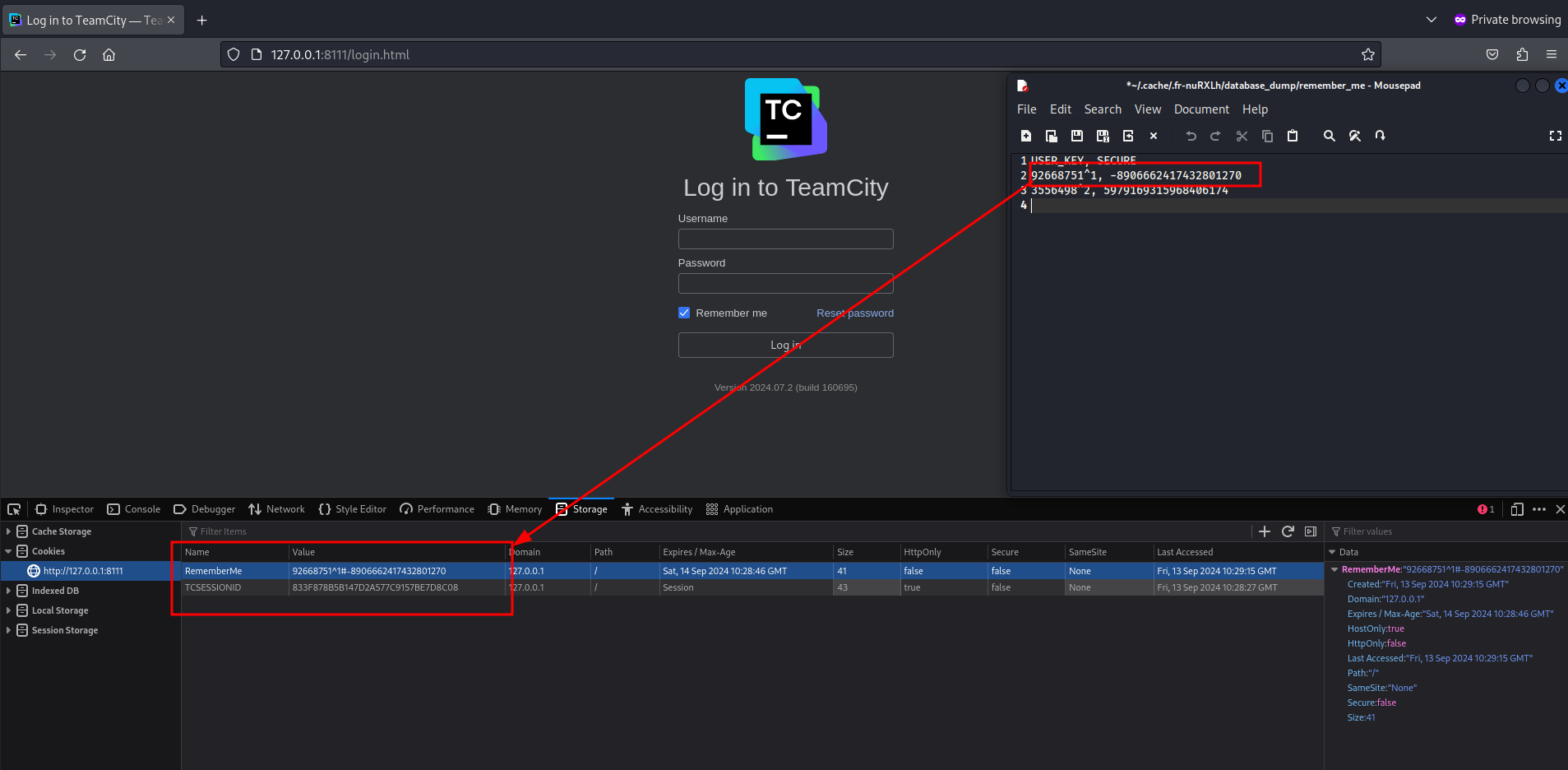
Task: Click the Mousepad redo icon
Action: tap(1215, 136)
